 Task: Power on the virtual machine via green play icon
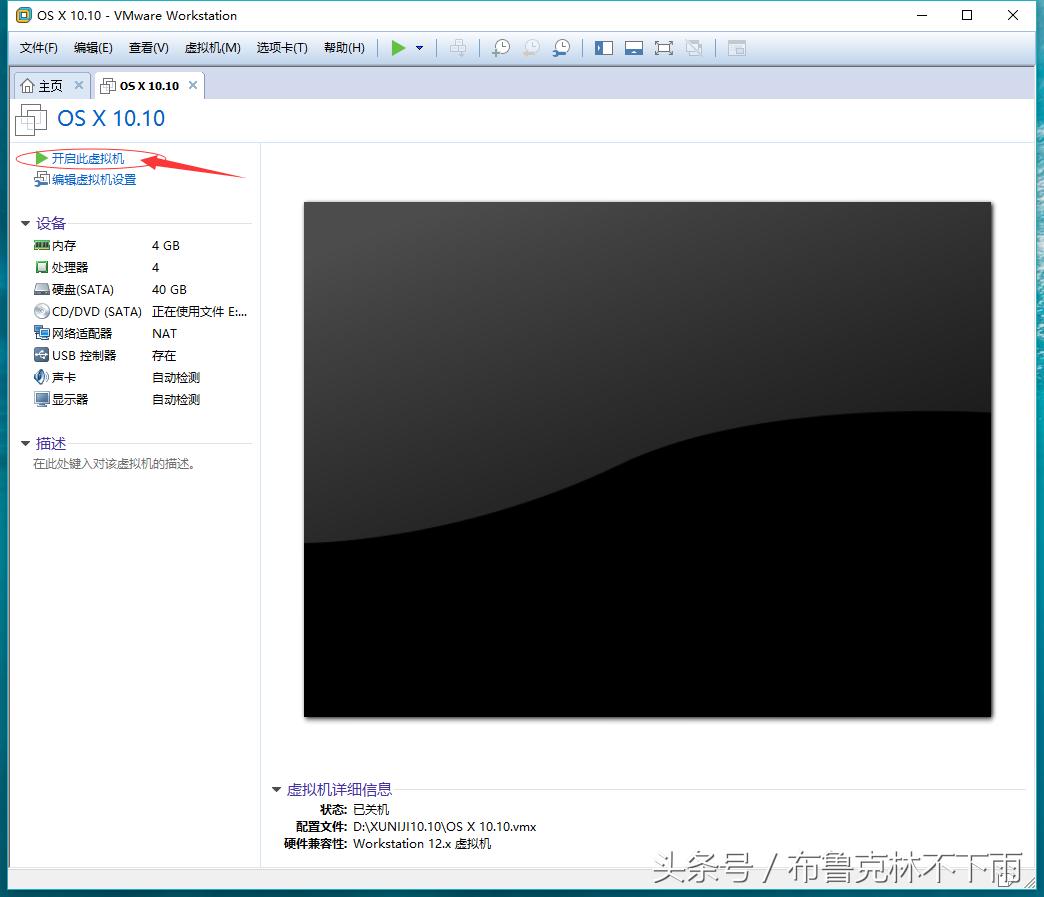click(x=398, y=47)
